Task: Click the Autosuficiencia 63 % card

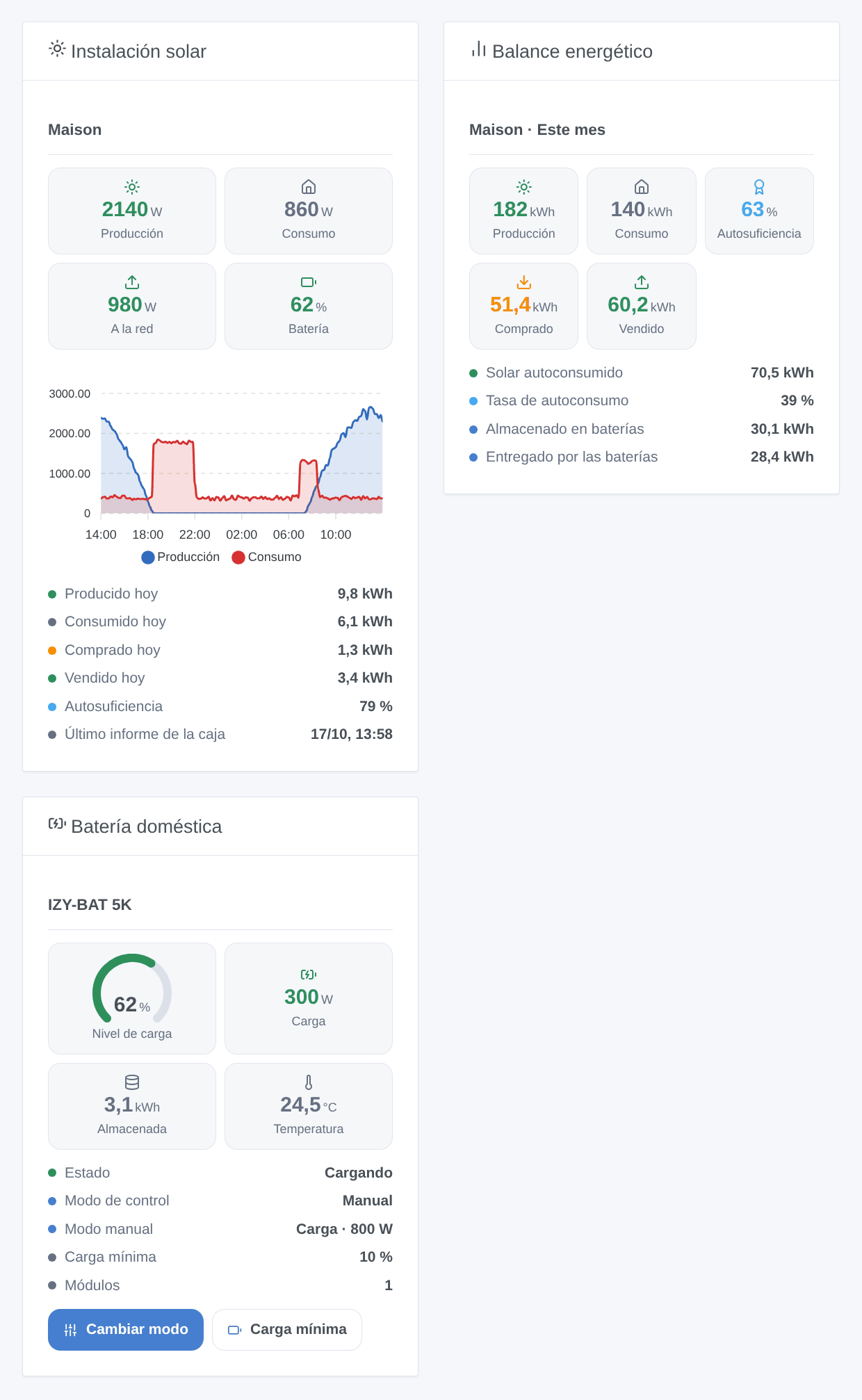Action: tap(759, 211)
